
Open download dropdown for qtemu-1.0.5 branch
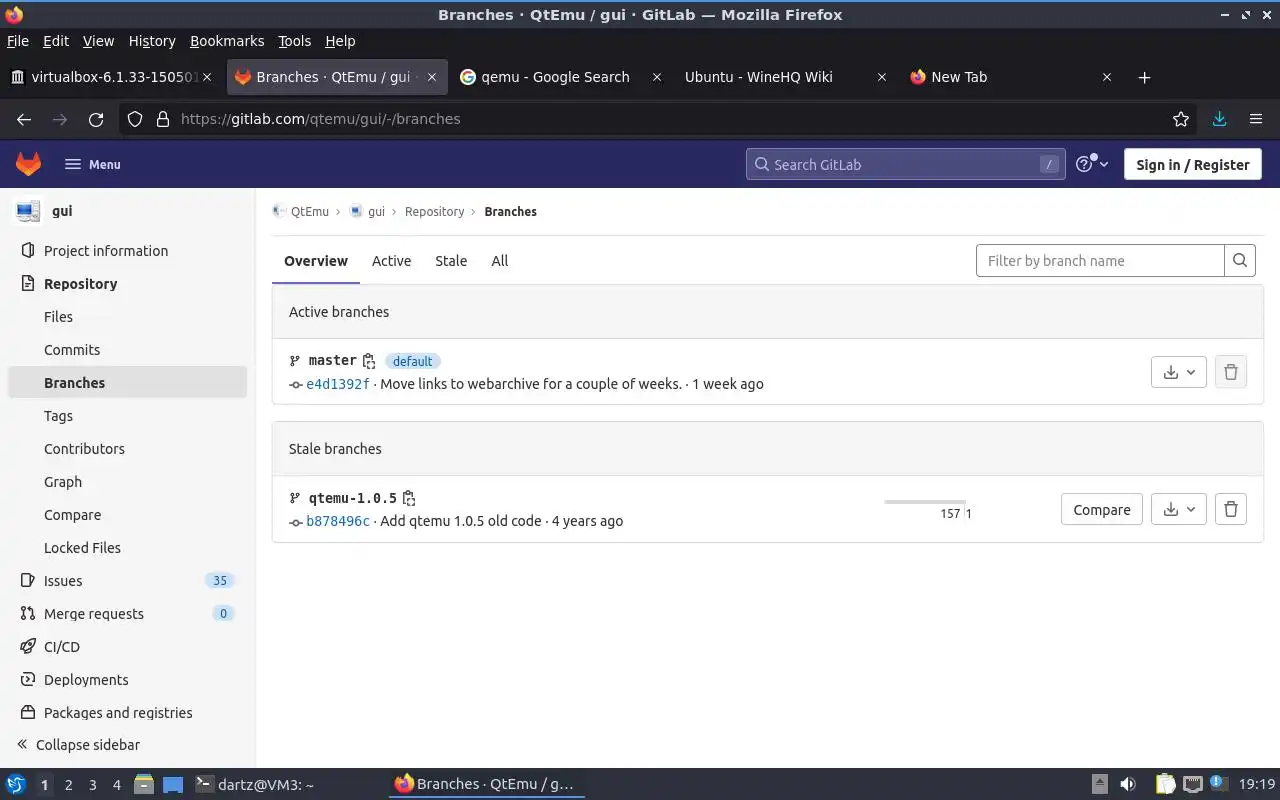point(1179,509)
